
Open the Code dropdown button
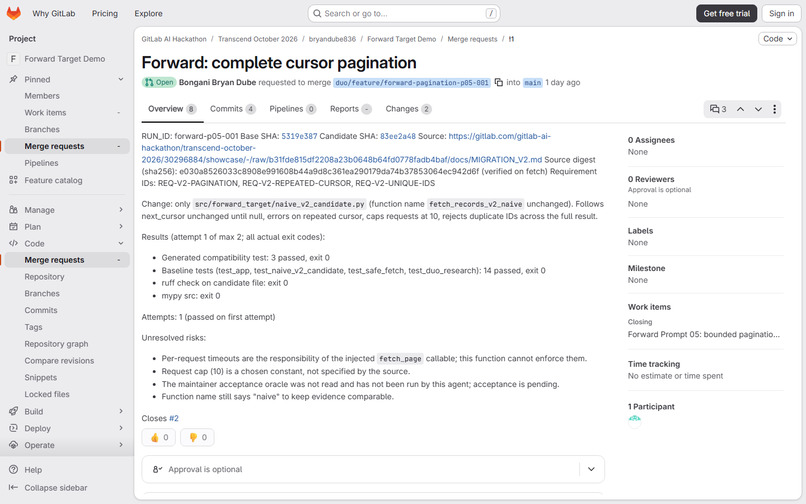coord(777,39)
